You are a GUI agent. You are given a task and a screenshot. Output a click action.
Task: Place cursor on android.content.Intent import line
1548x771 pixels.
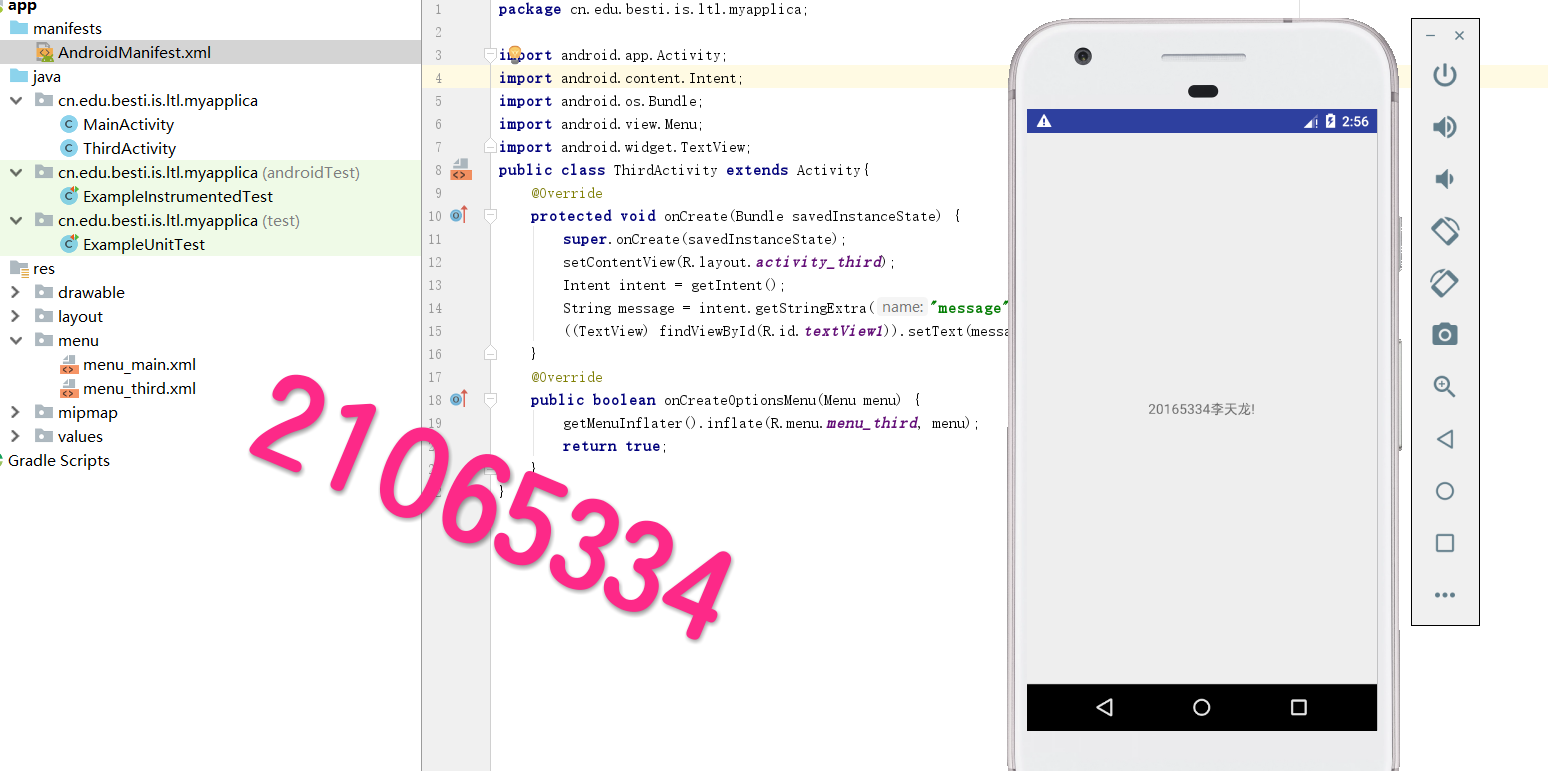tap(621, 78)
